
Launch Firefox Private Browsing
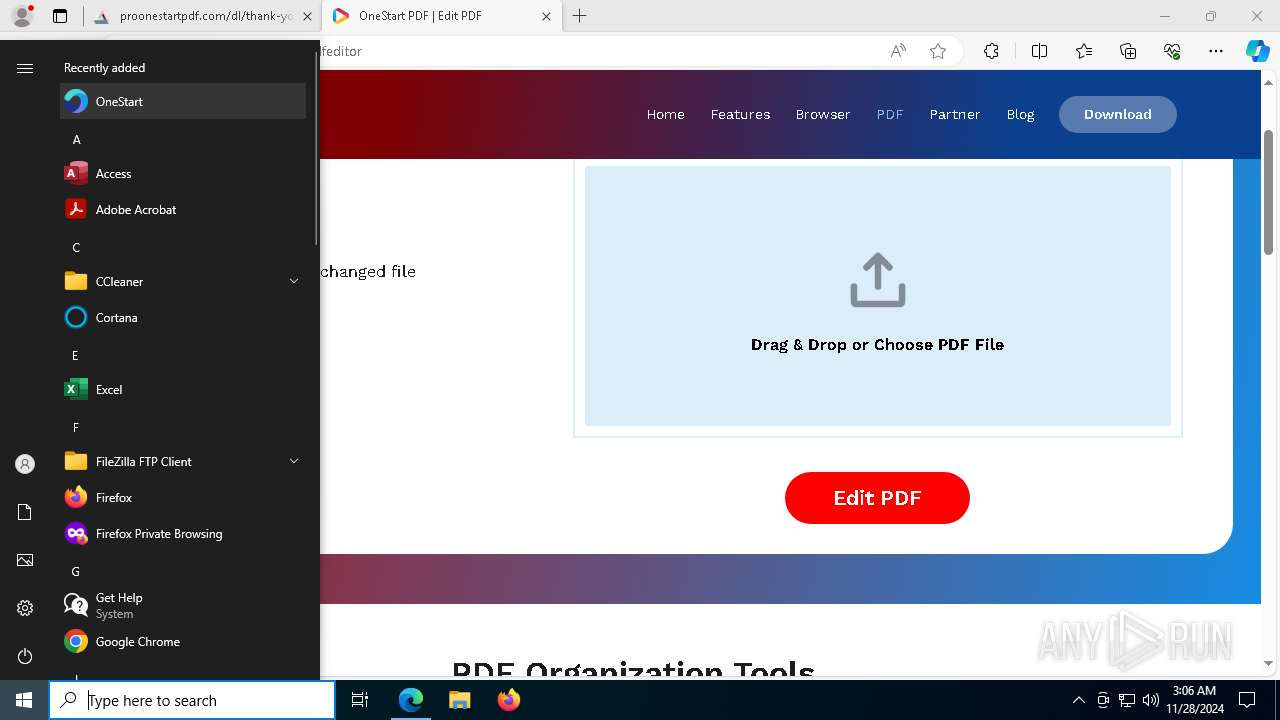tap(183, 533)
